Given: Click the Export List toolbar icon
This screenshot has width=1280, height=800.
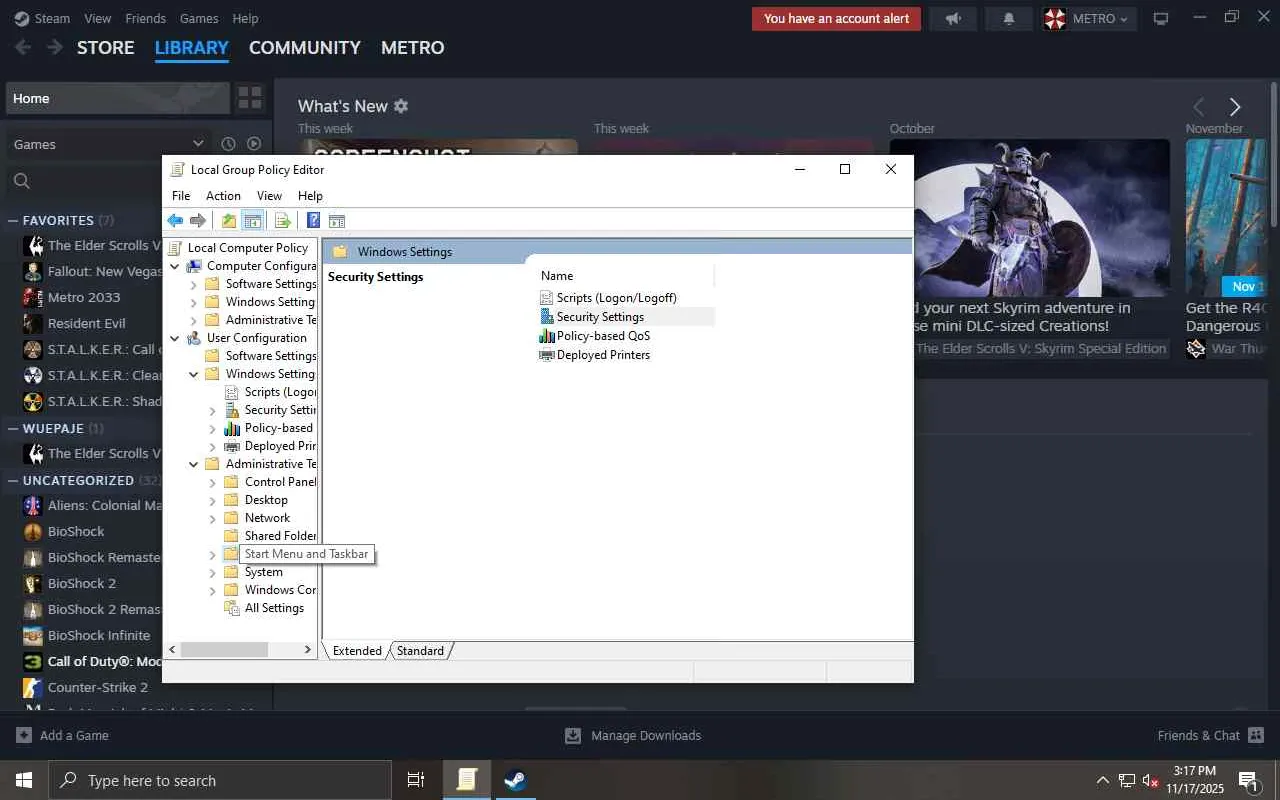Looking at the screenshot, I should coord(283,221).
